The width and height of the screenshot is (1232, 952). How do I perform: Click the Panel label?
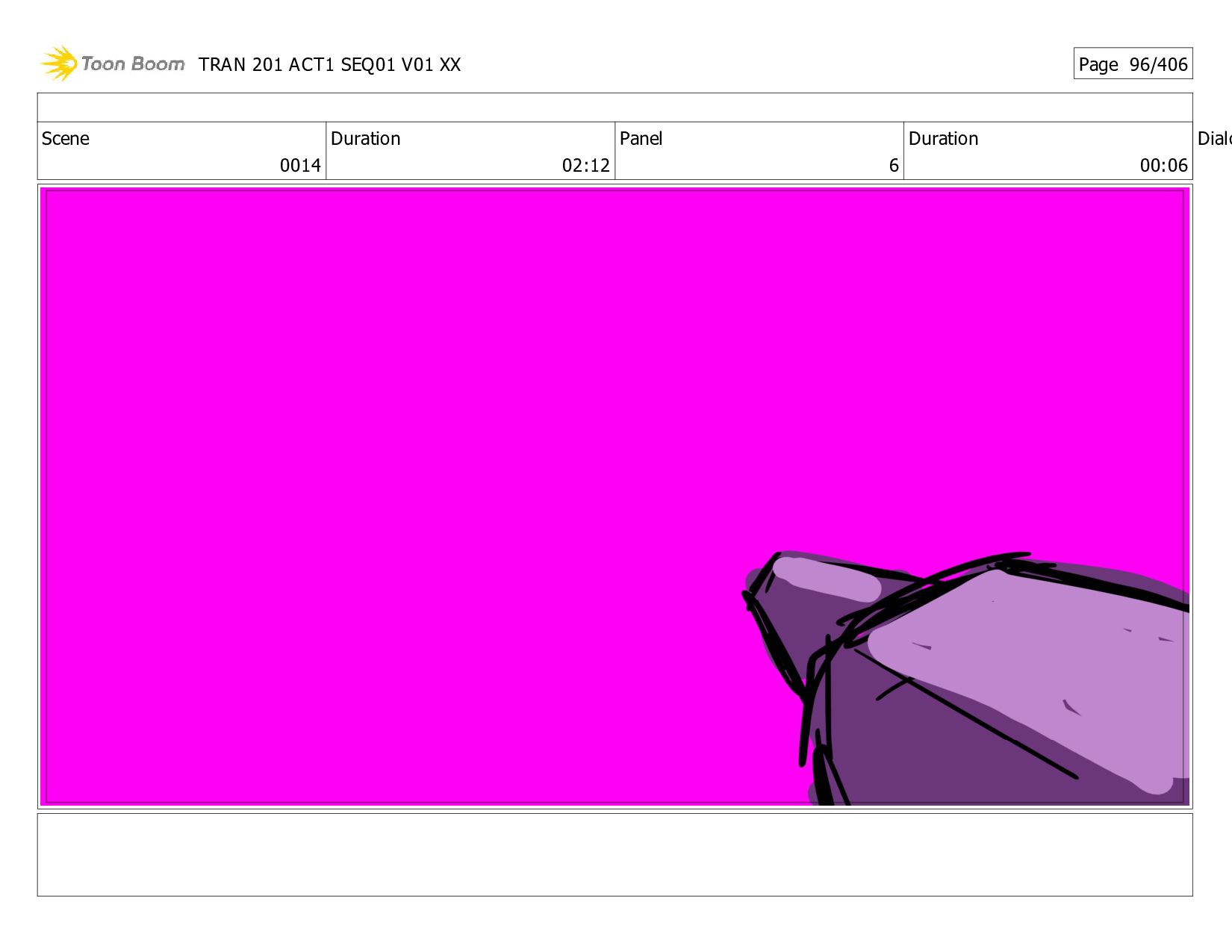(641, 139)
